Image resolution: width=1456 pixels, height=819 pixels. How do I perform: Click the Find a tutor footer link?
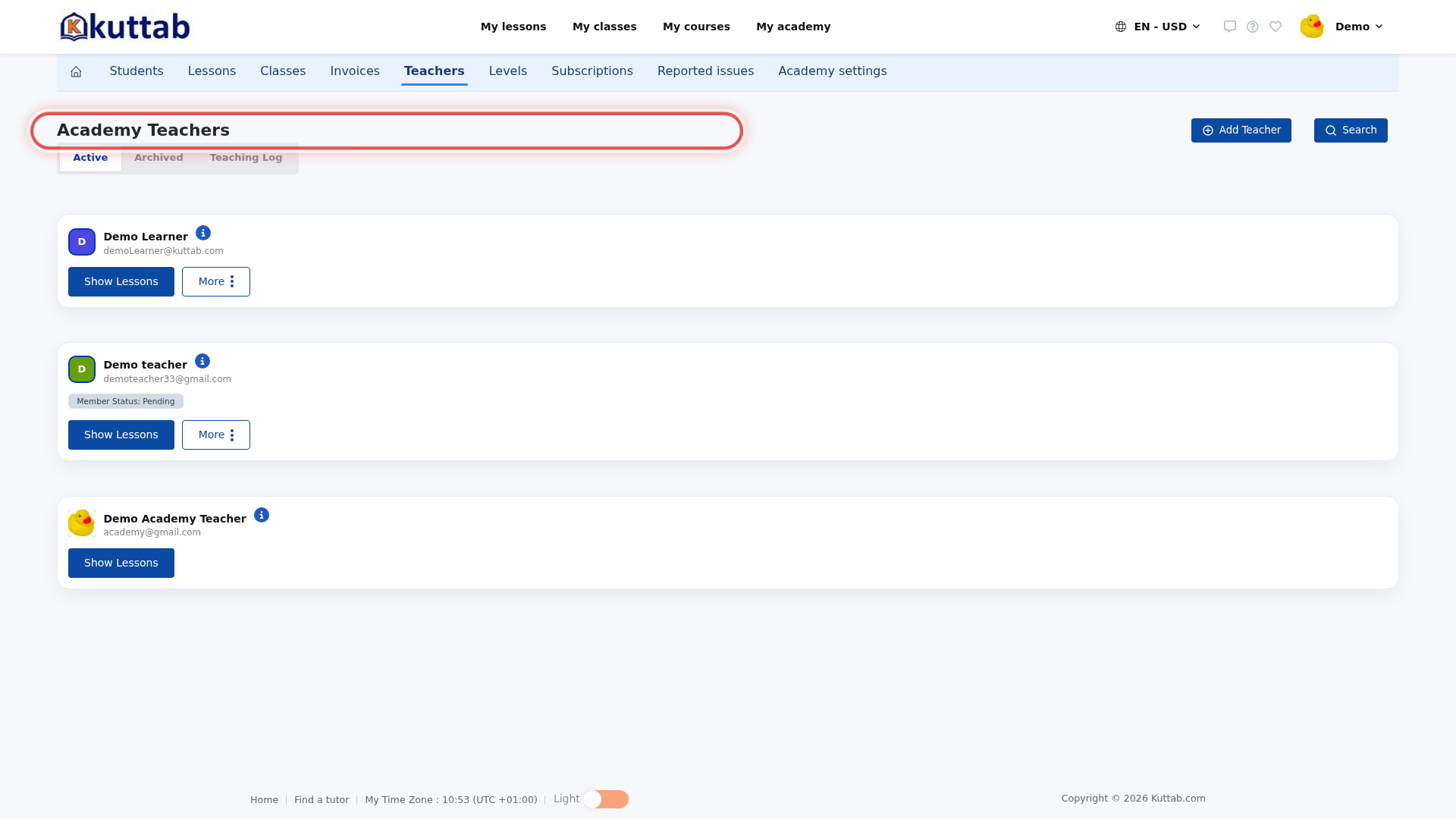(322, 800)
